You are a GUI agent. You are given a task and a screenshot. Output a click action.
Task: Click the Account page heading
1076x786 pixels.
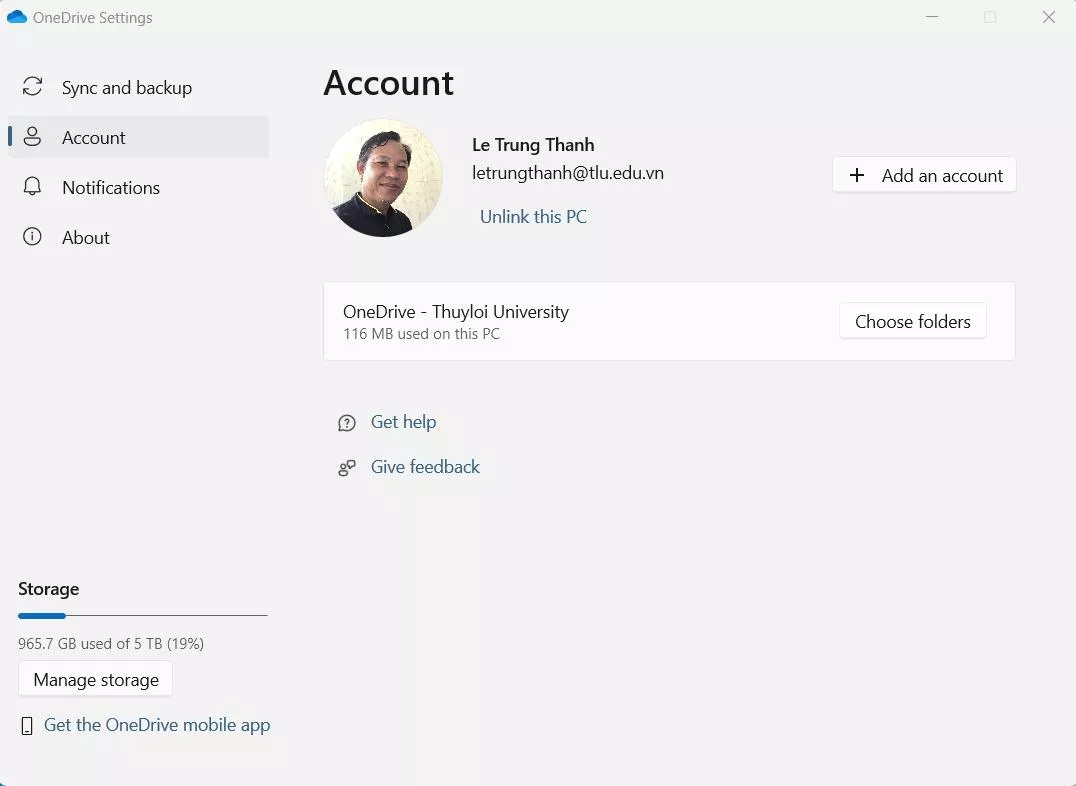(x=388, y=83)
